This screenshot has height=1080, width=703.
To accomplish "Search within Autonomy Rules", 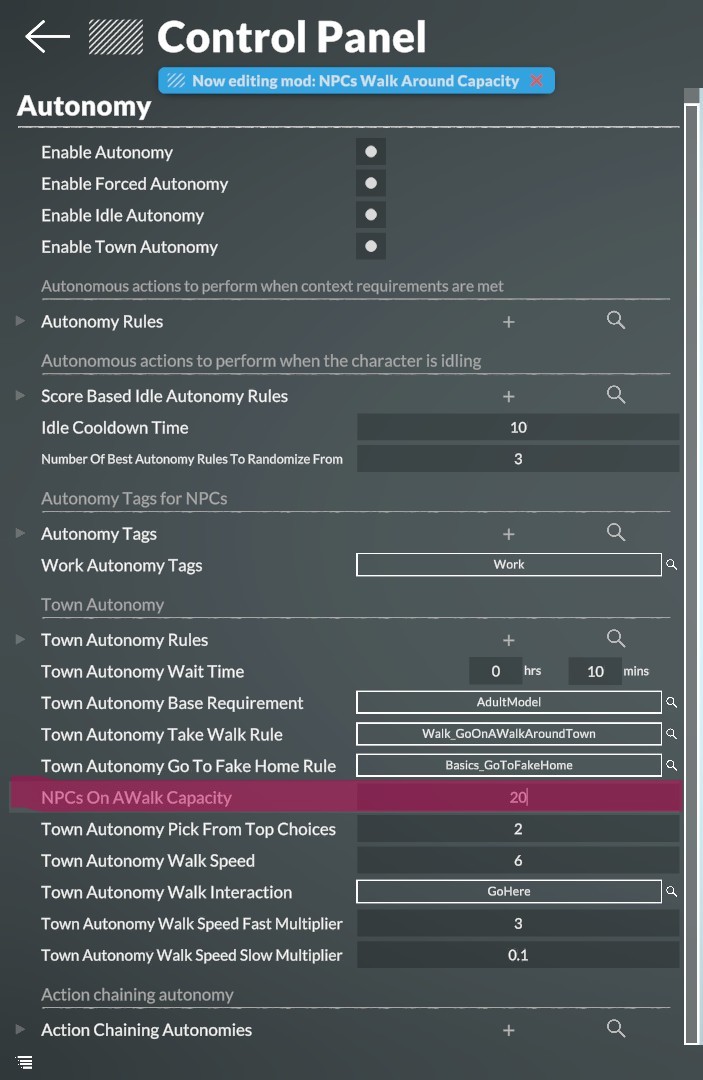I will (616, 320).
